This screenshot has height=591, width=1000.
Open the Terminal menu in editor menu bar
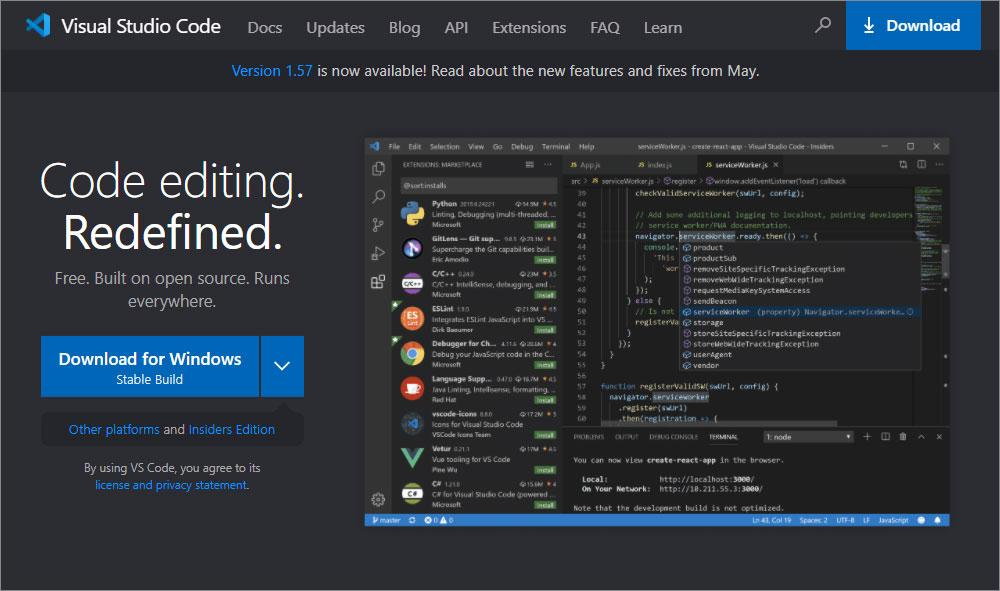[555, 146]
